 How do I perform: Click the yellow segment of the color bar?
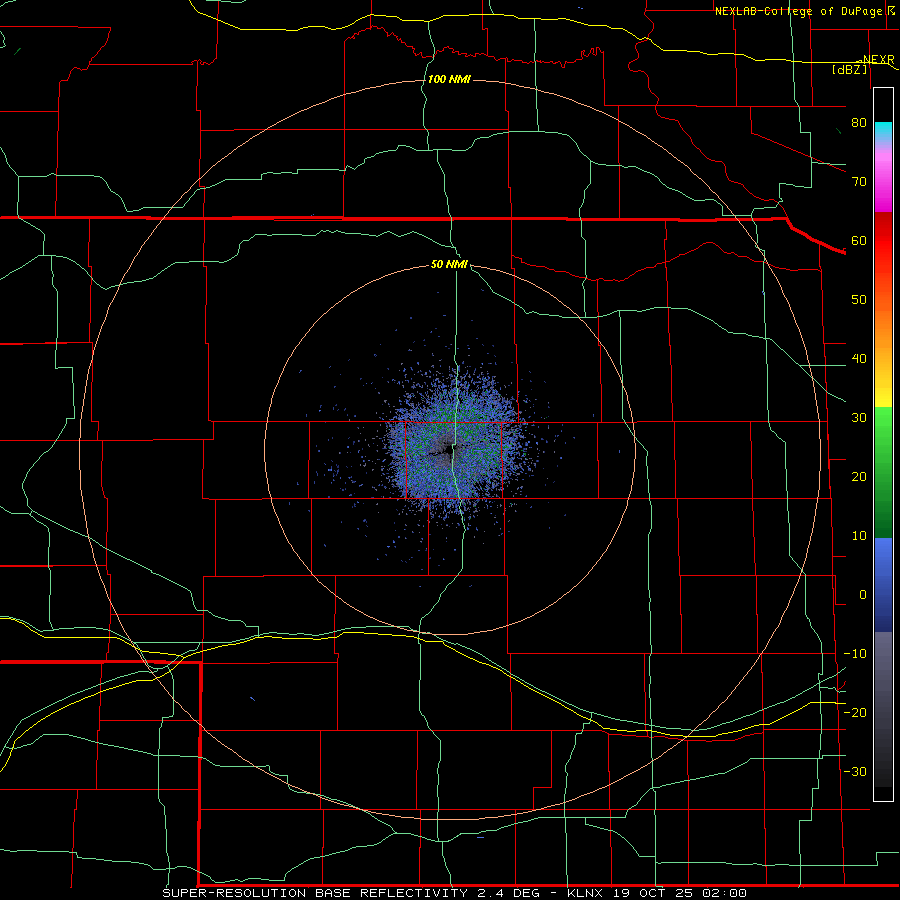[x=883, y=396]
